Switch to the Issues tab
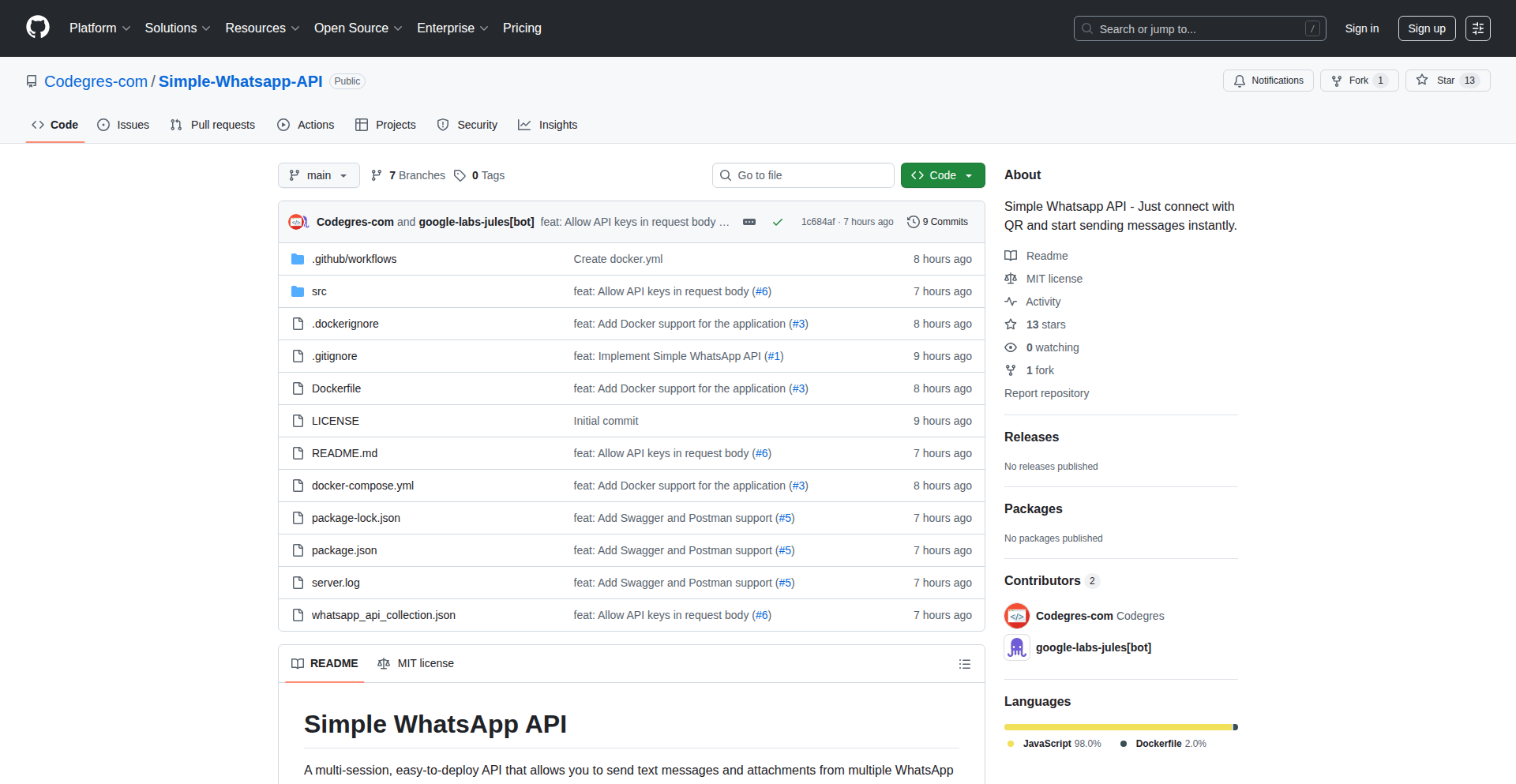The width and height of the screenshot is (1516, 784). click(x=123, y=125)
